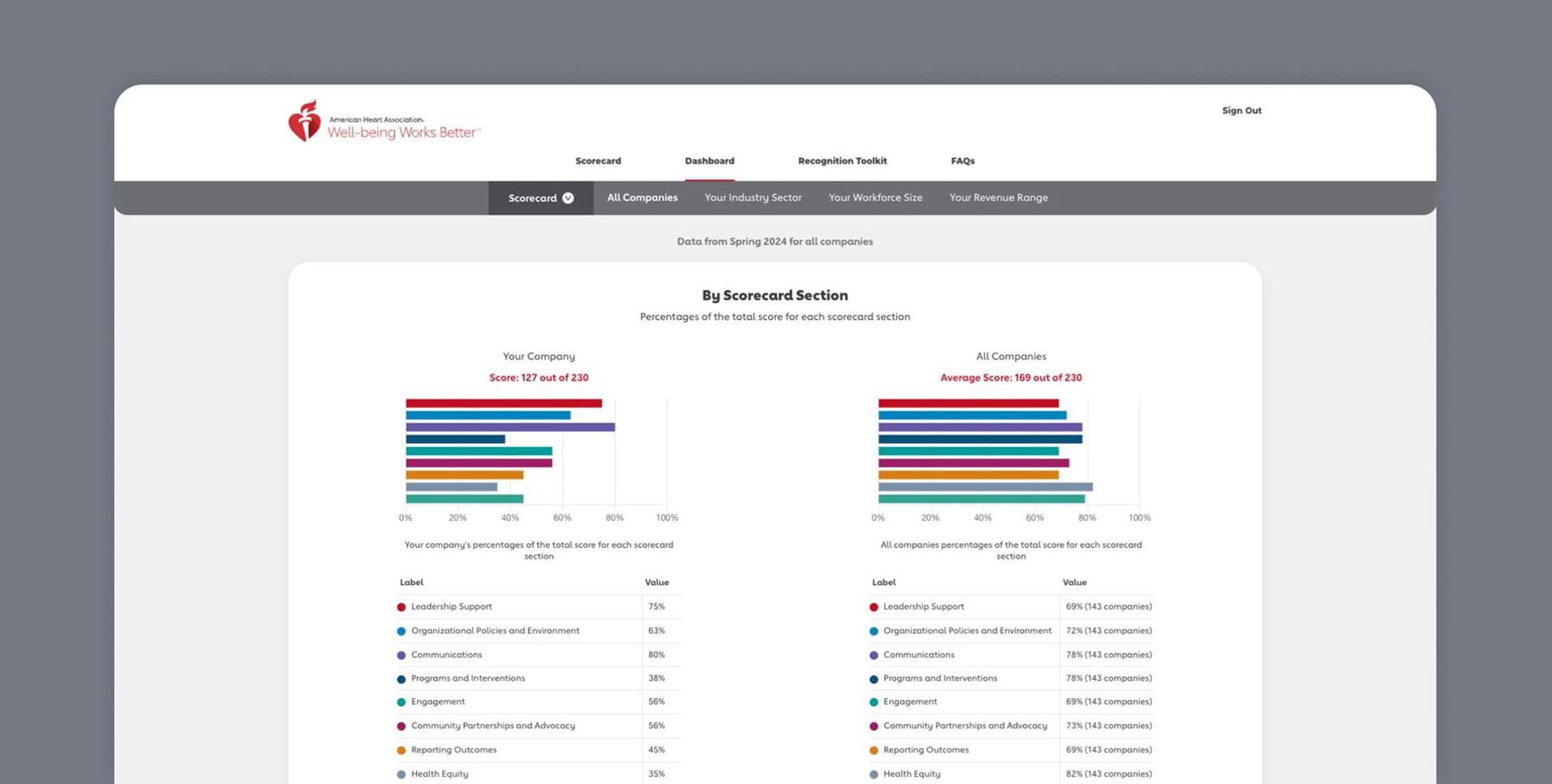
Task: Click the American Heart Association logo
Action: [x=384, y=121]
